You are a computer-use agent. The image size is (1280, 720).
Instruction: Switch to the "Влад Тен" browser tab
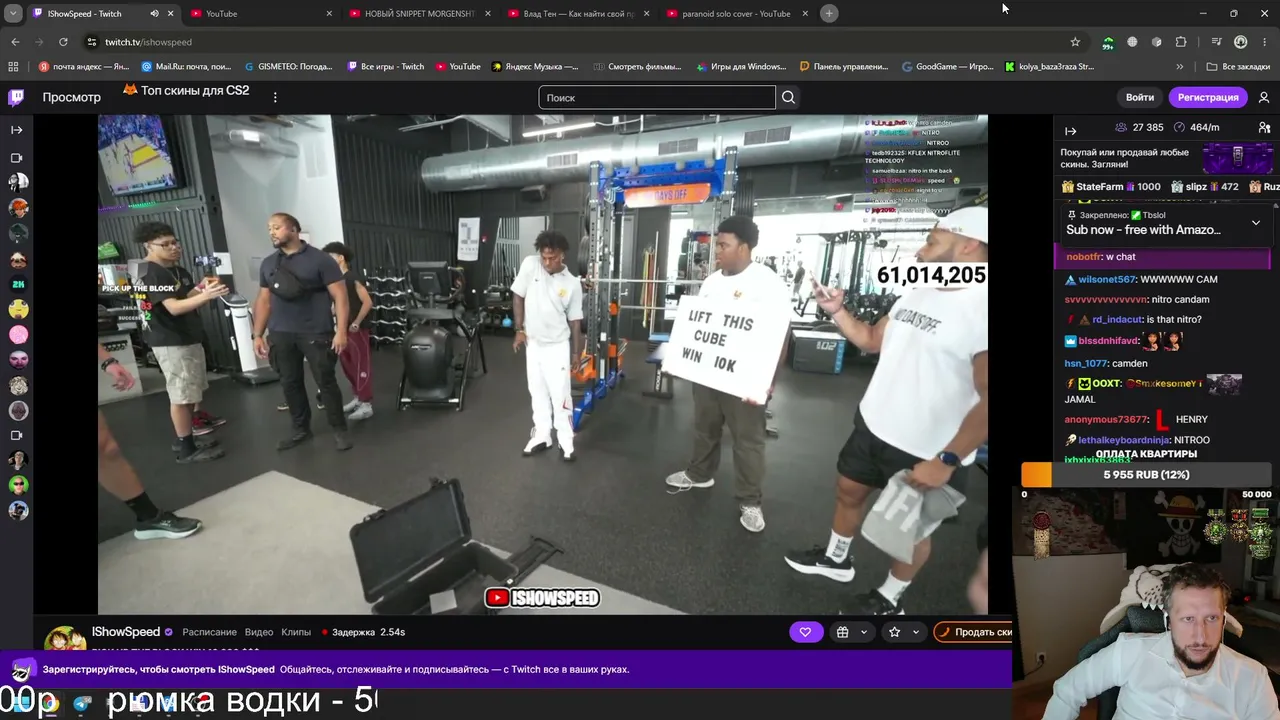[x=578, y=14]
